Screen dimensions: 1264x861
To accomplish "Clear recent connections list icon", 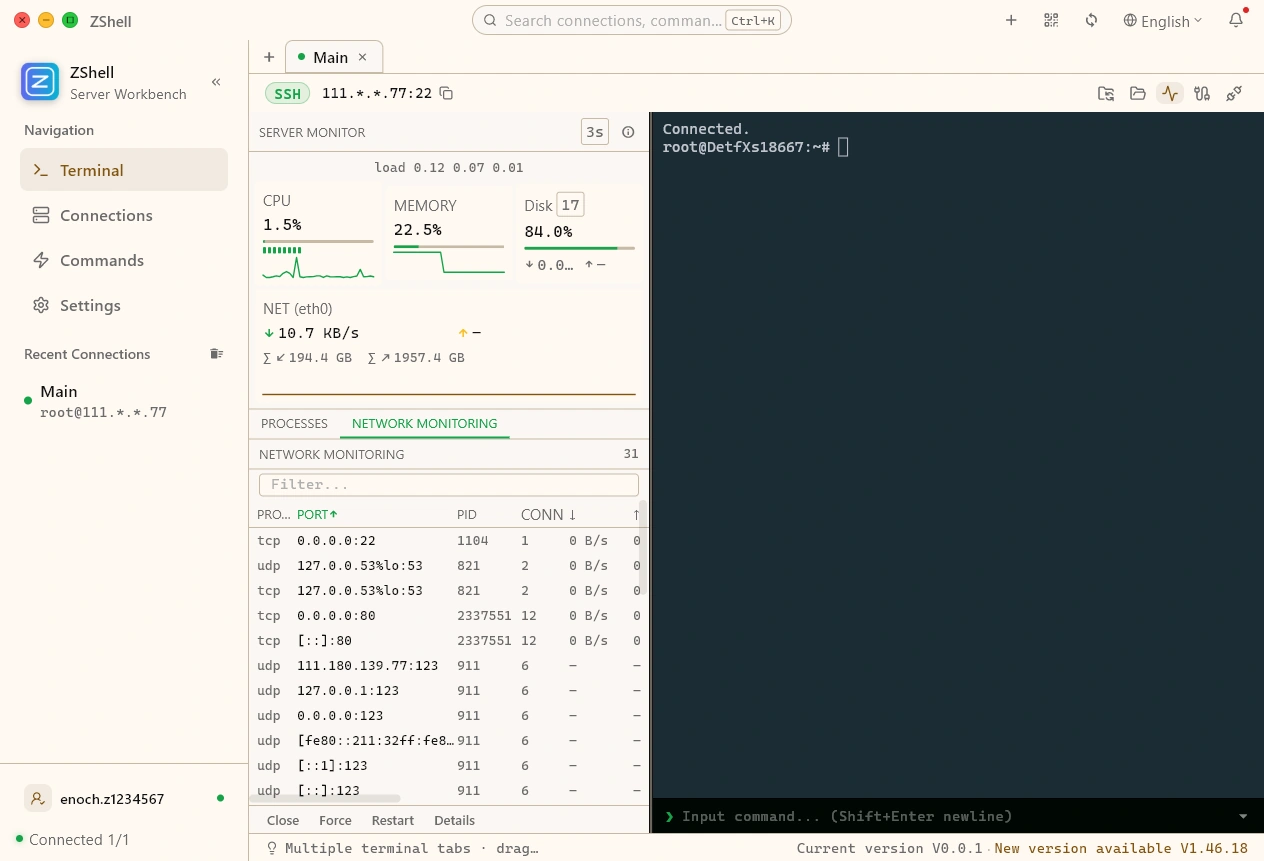I will point(216,354).
